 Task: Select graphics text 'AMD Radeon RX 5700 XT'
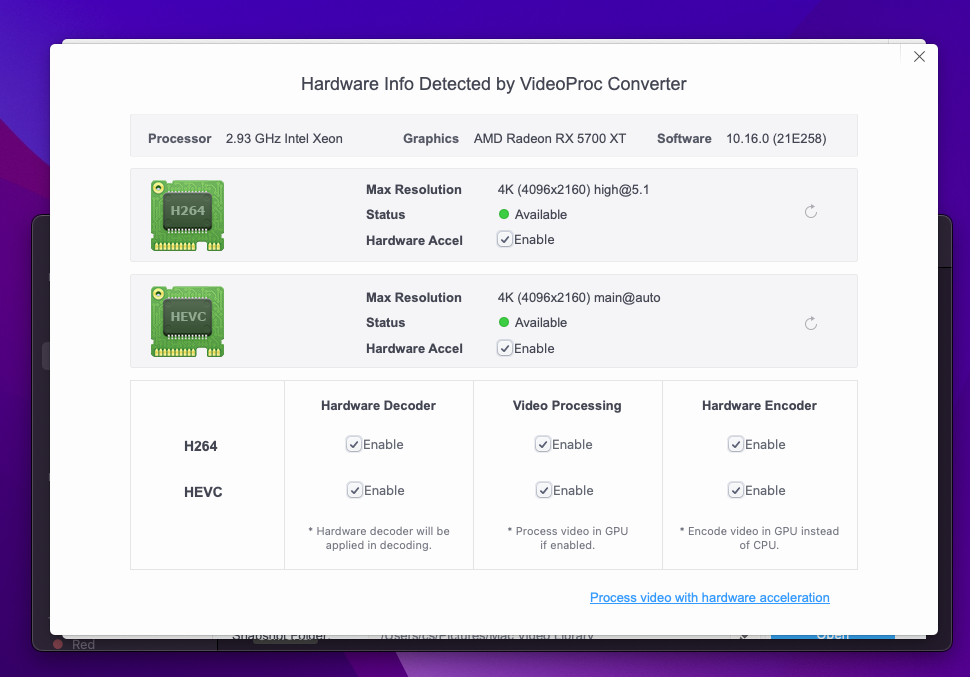[x=550, y=139]
